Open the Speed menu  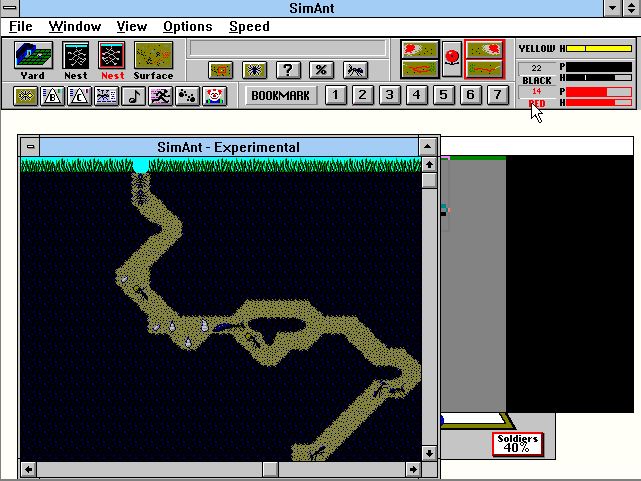249,27
